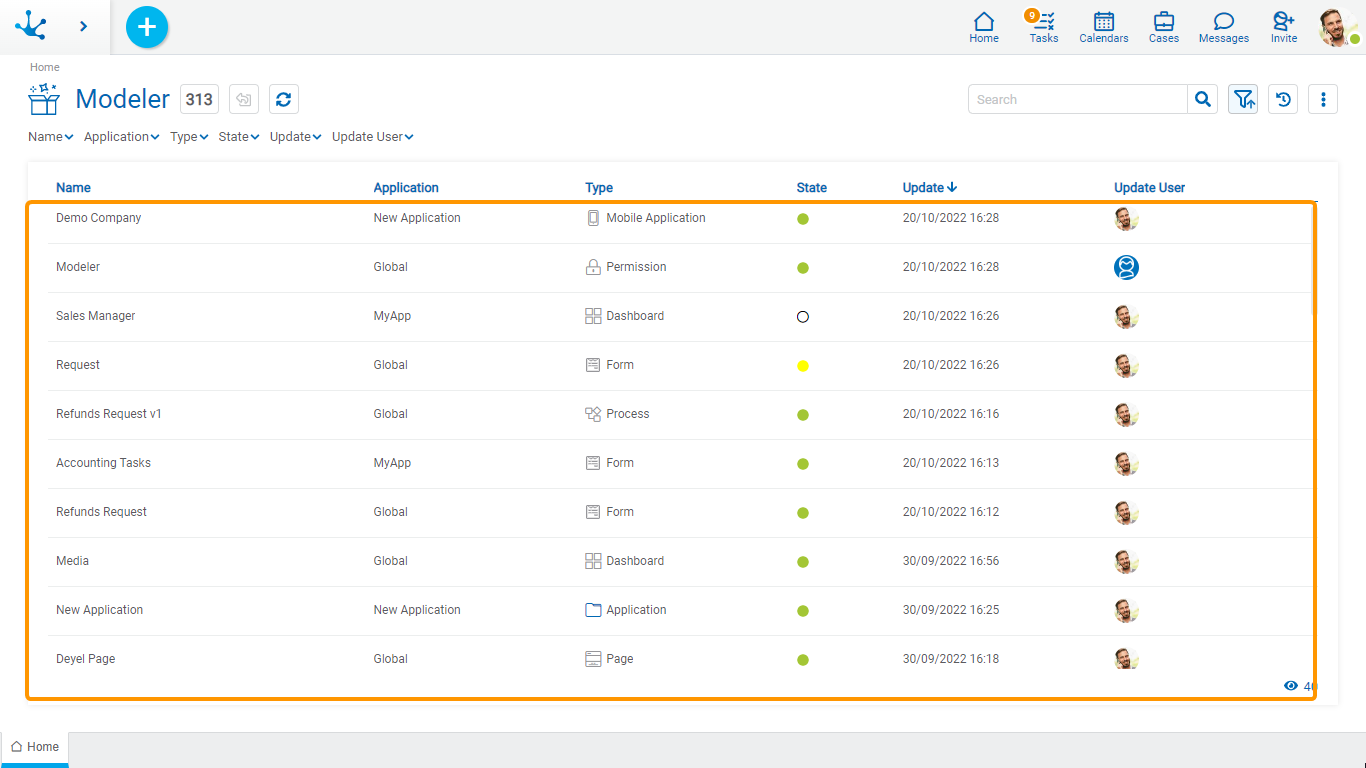Click the Permission lock icon

pyautogui.click(x=593, y=267)
